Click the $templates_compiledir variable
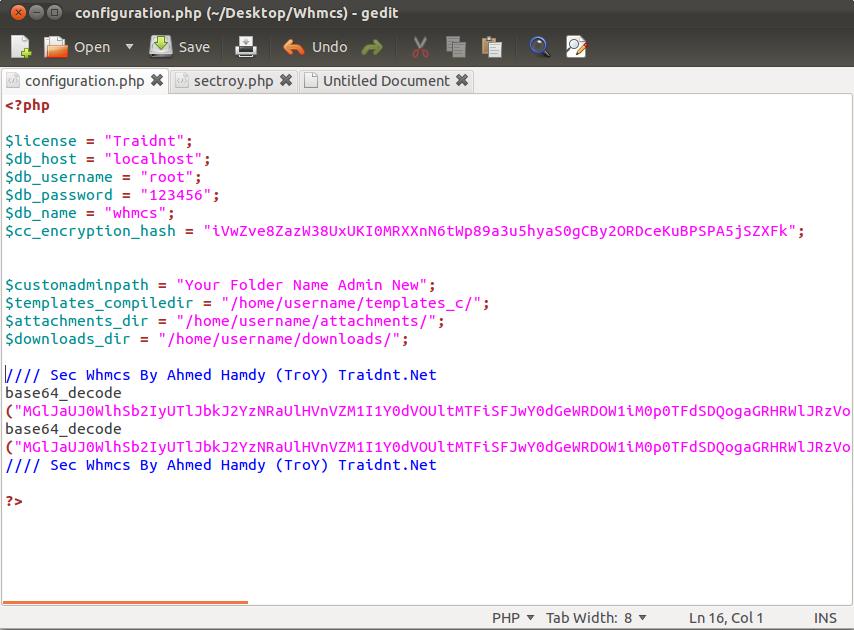This screenshot has width=854, height=630. click(x=99, y=303)
